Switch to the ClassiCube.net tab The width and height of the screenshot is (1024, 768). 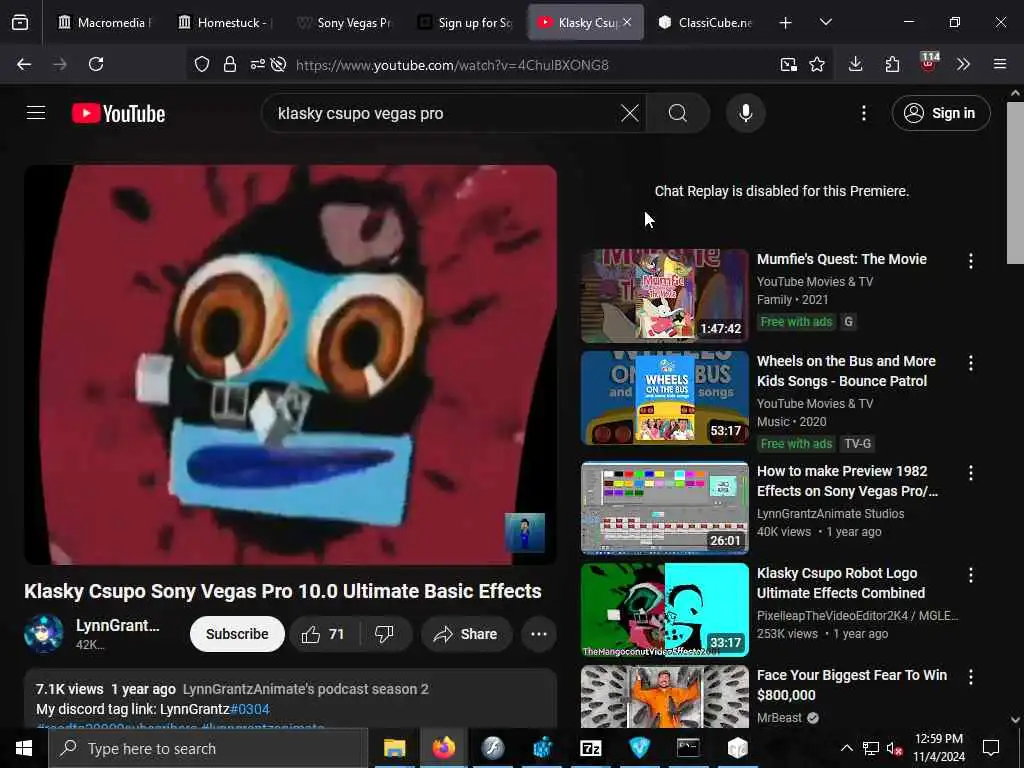705,23
